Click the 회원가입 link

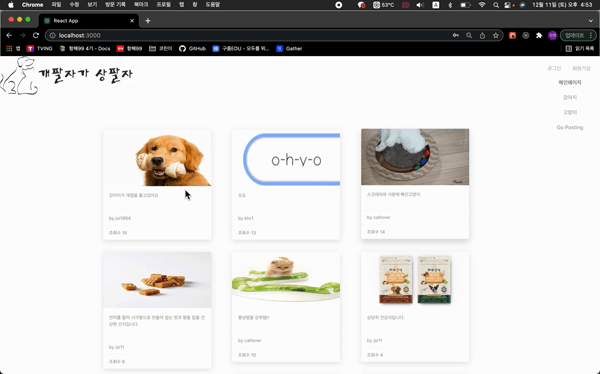tap(581, 68)
